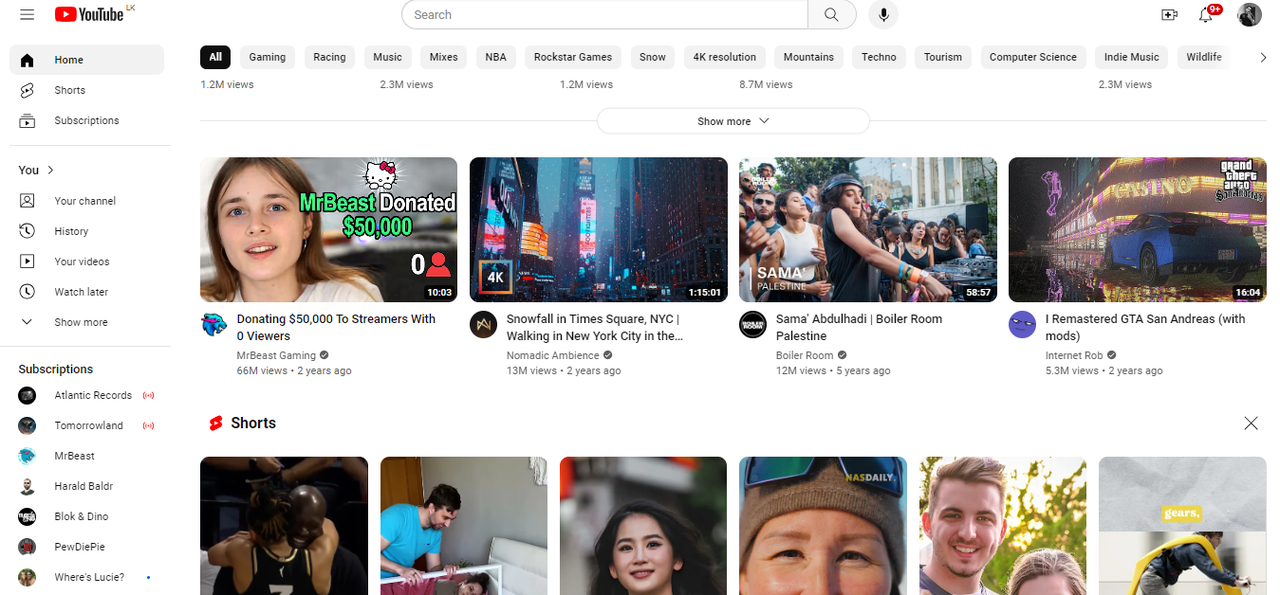
Task: Select the Computer Science chip
Action: click(1033, 57)
